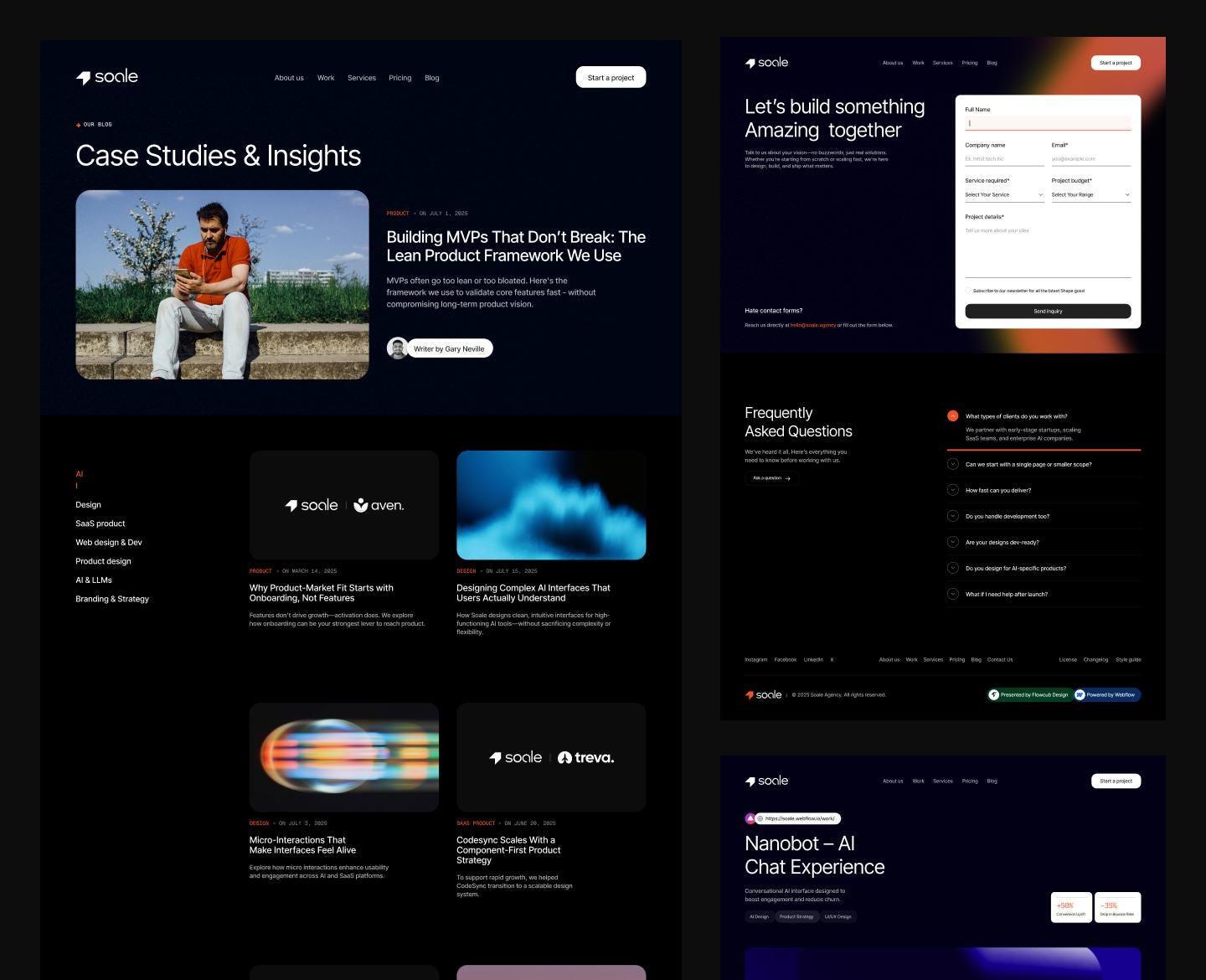This screenshot has width=1206, height=980.
Task: Click the Ask a question button
Action: [x=771, y=478]
